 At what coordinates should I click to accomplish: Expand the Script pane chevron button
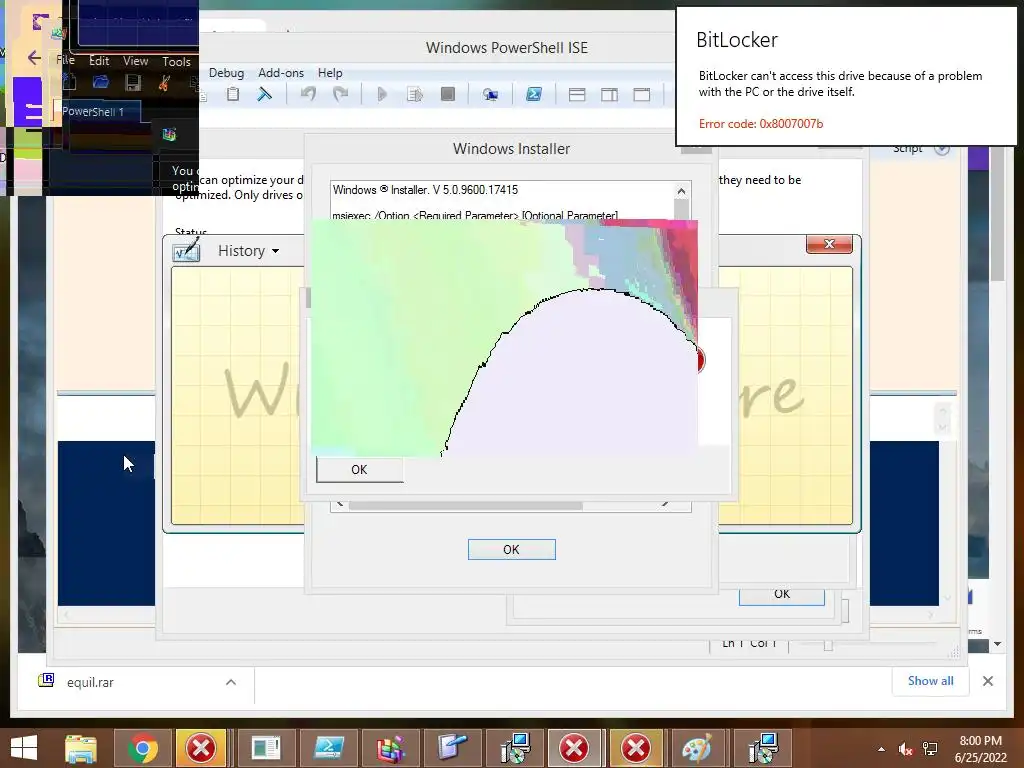941,149
